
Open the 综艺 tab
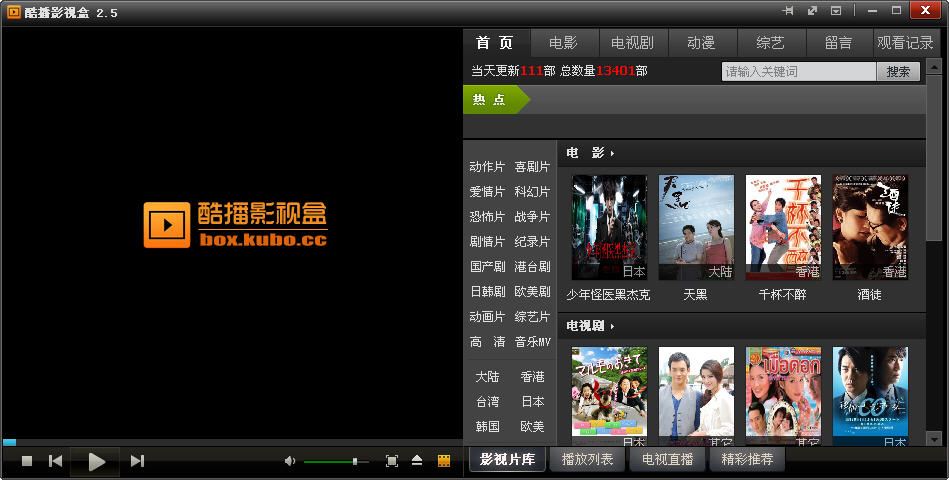(x=771, y=42)
